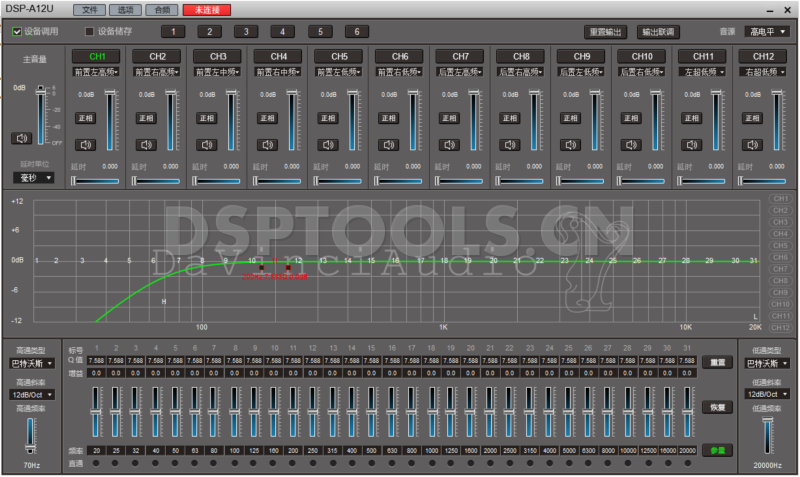Click the green 参量 button
This screenshot has width=800, height=477.
click(717, 450)
